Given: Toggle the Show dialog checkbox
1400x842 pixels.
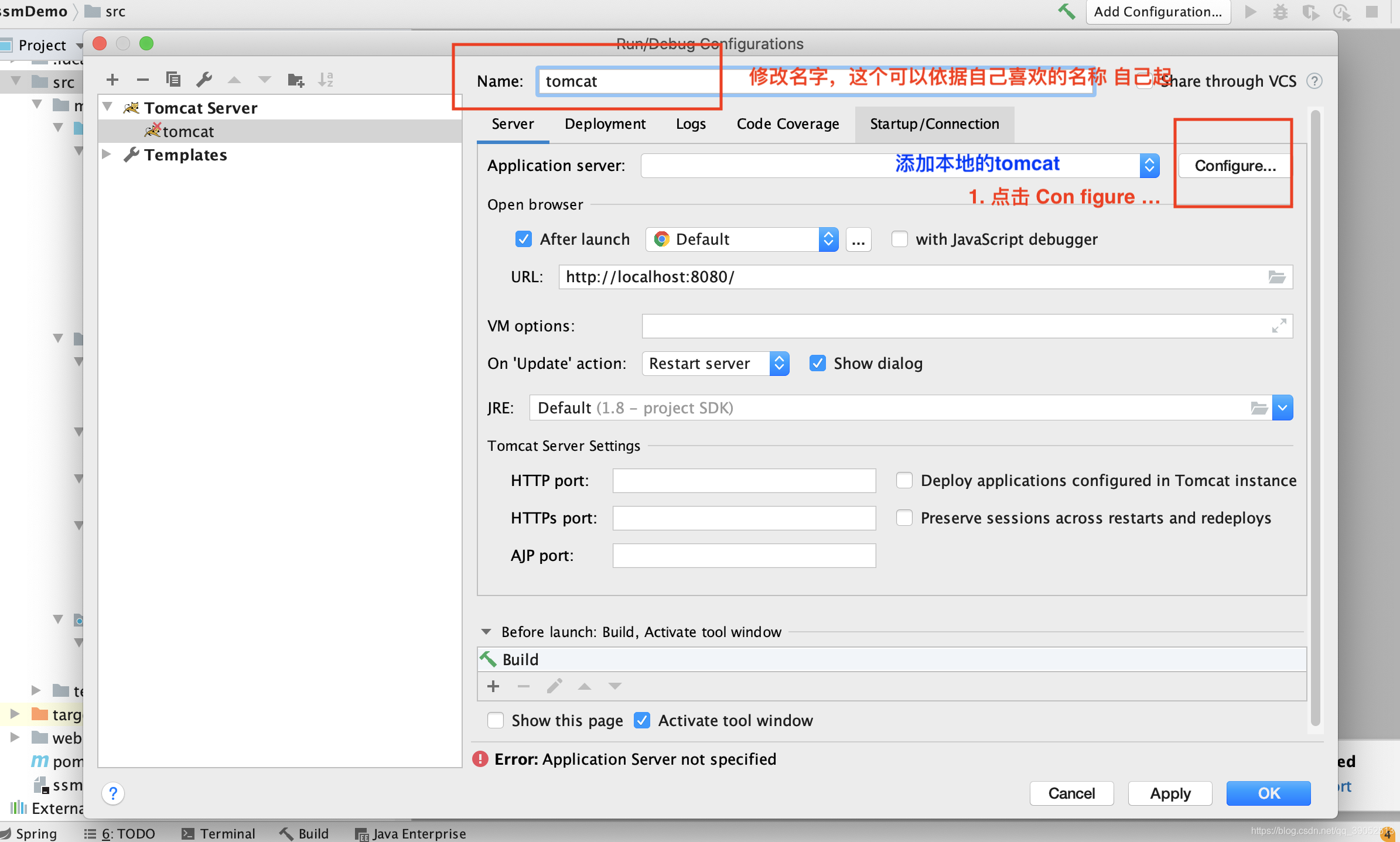Looking at the screenshot, I should coord(818,363).
